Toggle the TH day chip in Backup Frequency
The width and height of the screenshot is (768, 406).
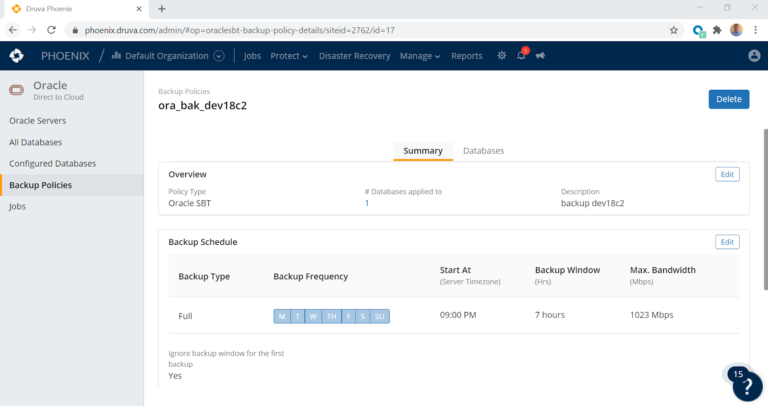pyautogui.click(x=330, y=316)
